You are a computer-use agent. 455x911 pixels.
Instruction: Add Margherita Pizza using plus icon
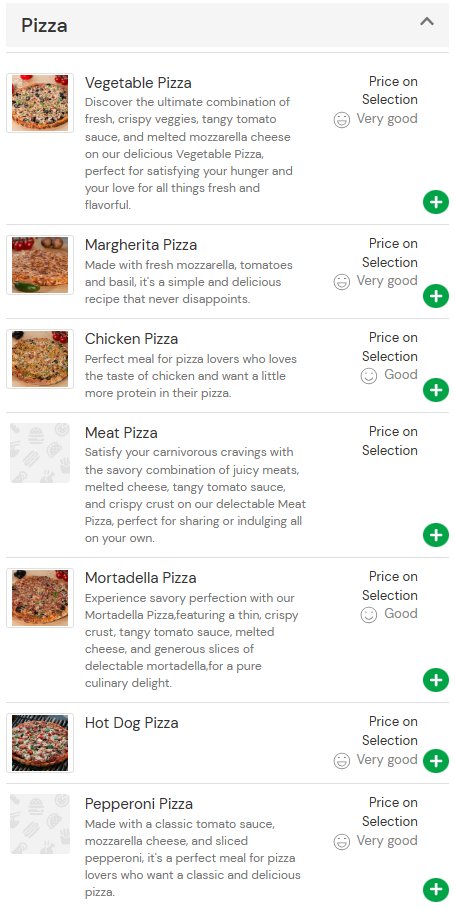click(436, 296)
